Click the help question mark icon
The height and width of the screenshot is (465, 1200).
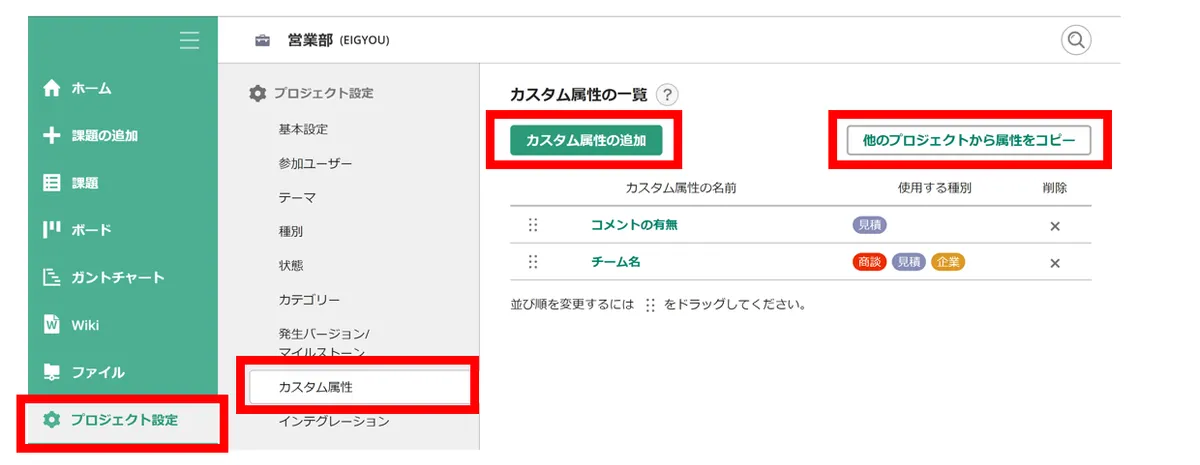tap(667, 95)
